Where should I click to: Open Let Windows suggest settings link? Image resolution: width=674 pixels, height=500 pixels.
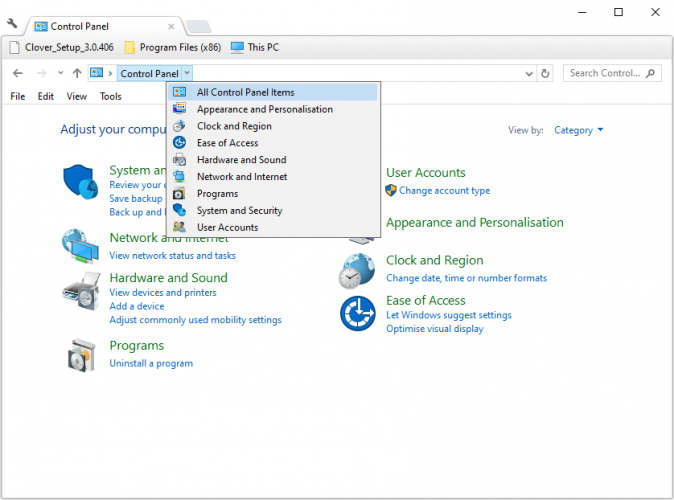(449, 315)
